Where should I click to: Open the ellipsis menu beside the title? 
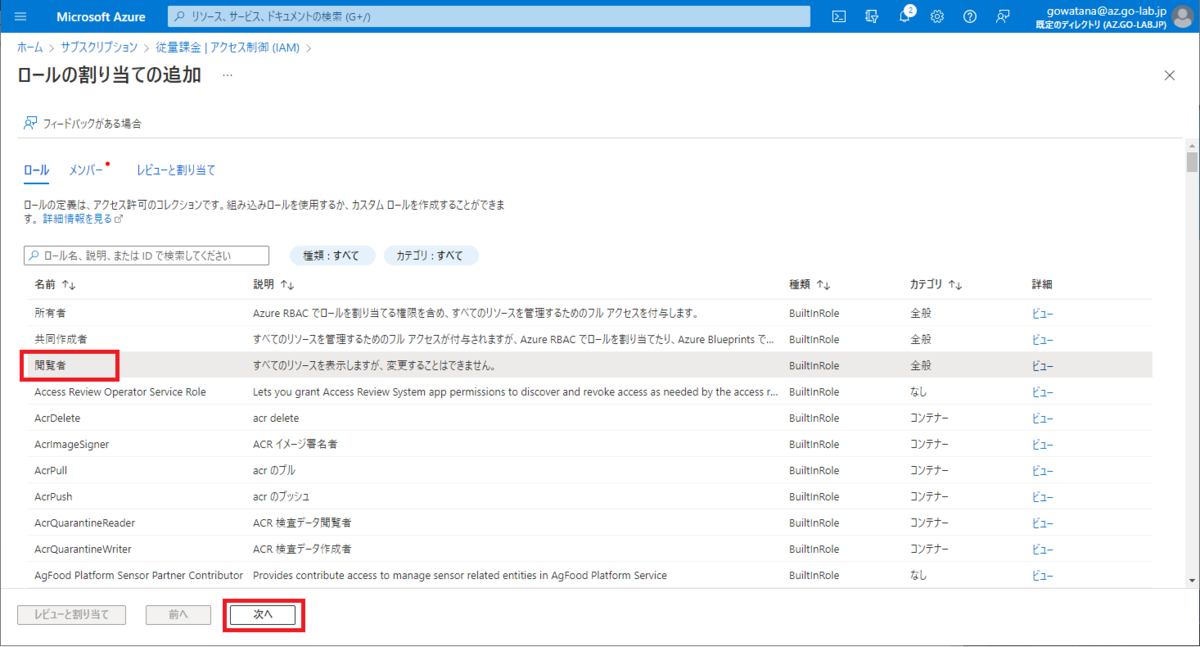[x=228, y=75]
